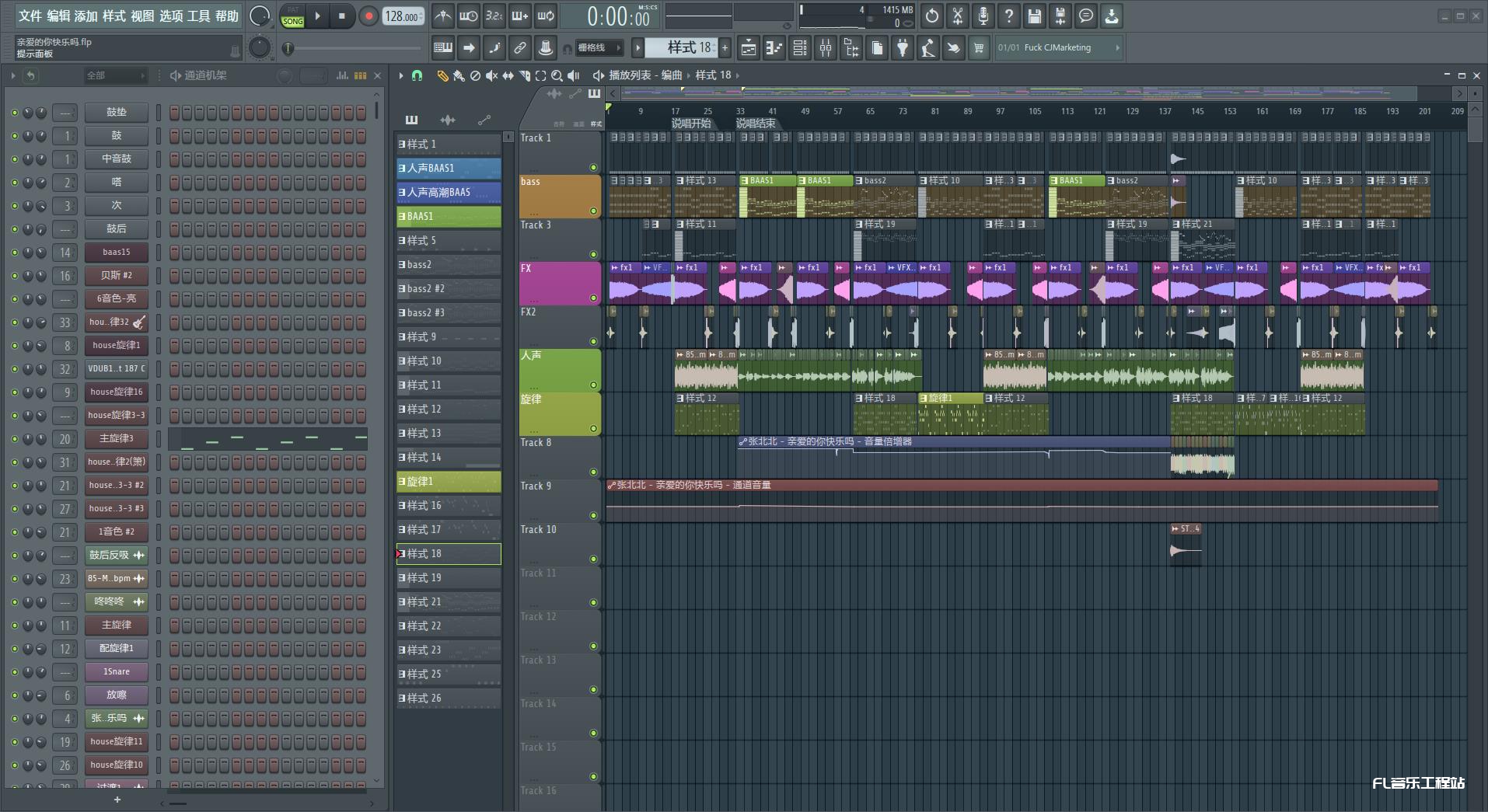Screen dimensions: 1488x812
Task: Select the 主旋律3 channel button
Action: pyautogui.click(x=117, y=439)
